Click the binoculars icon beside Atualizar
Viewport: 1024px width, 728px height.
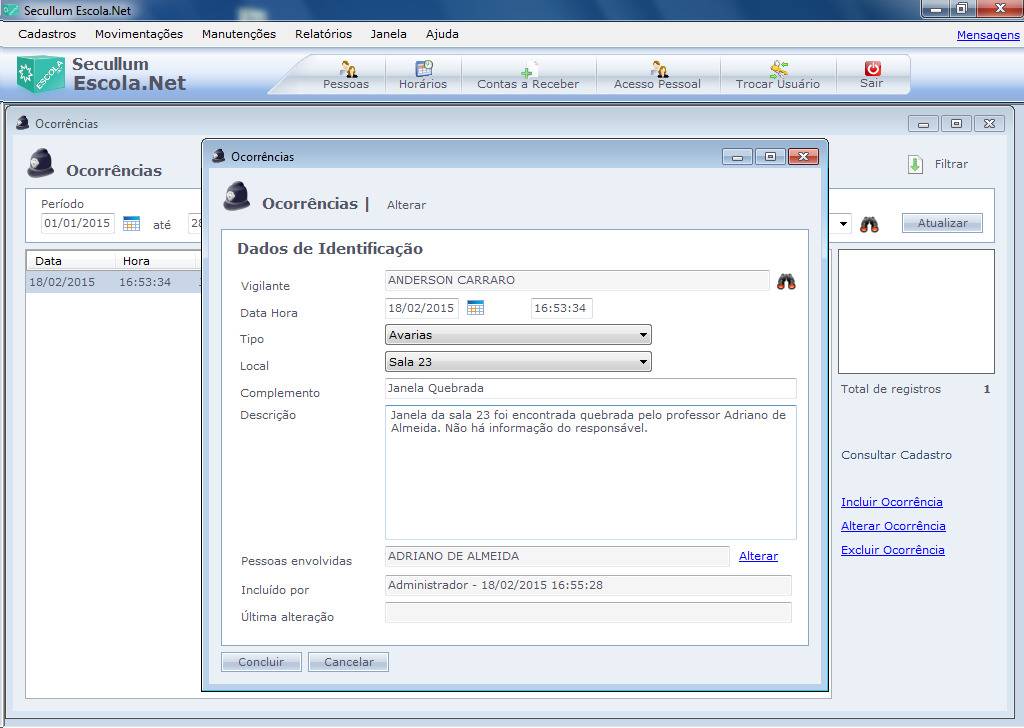point(869,225)
